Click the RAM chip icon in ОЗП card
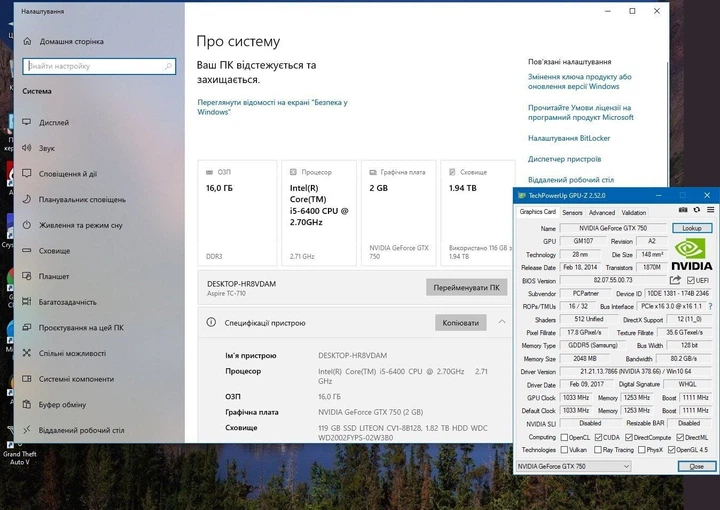This screenshot has width=720, height=510. point(209,172)
